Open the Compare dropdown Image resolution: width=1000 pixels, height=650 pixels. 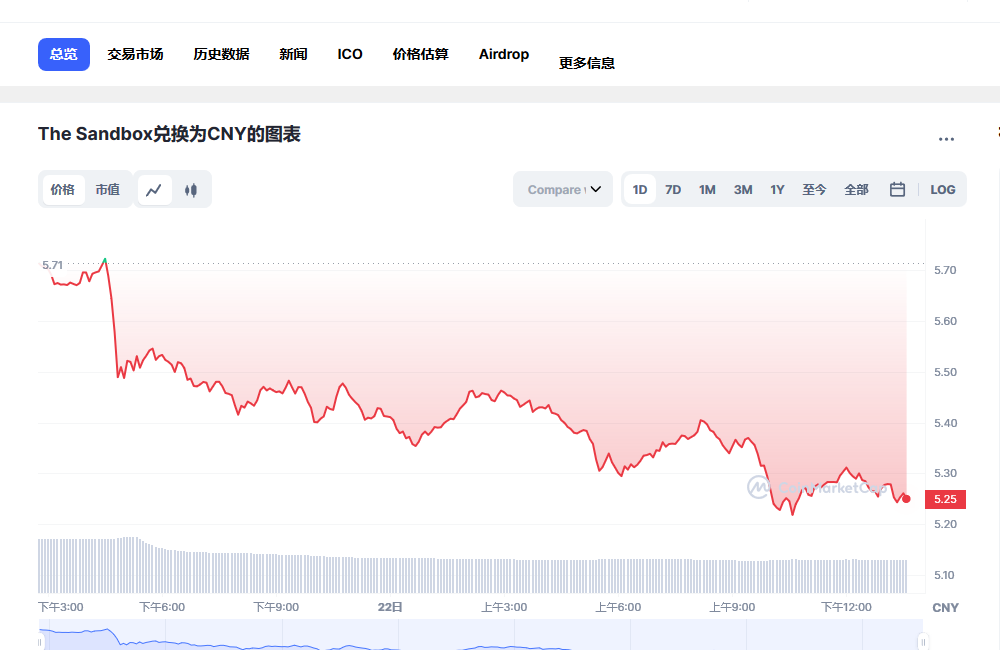[x=563, y=189]
